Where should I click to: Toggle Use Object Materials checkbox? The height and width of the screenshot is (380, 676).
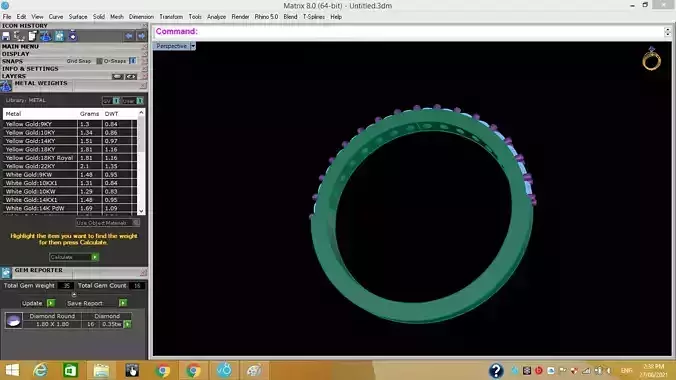tap(136, 223)
